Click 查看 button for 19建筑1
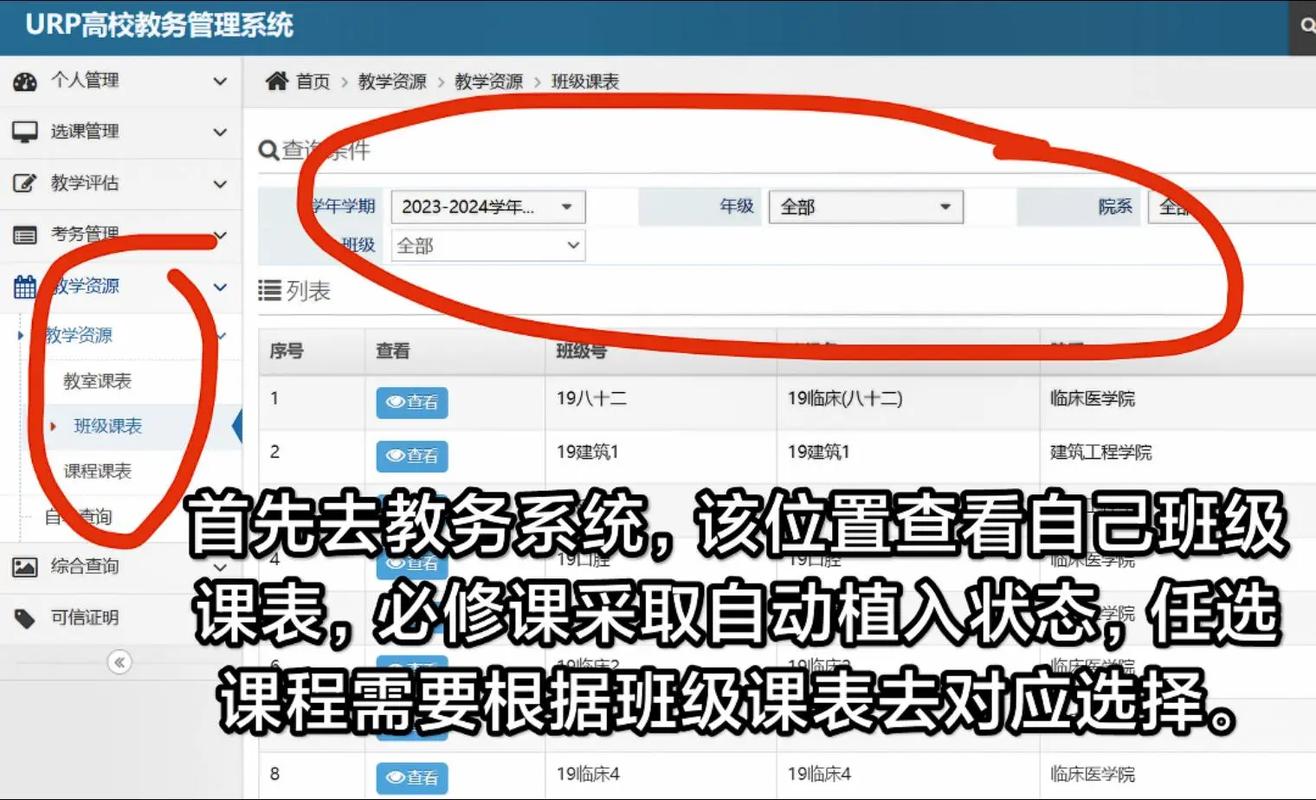 pyautogui.click(x=412, y=455)
